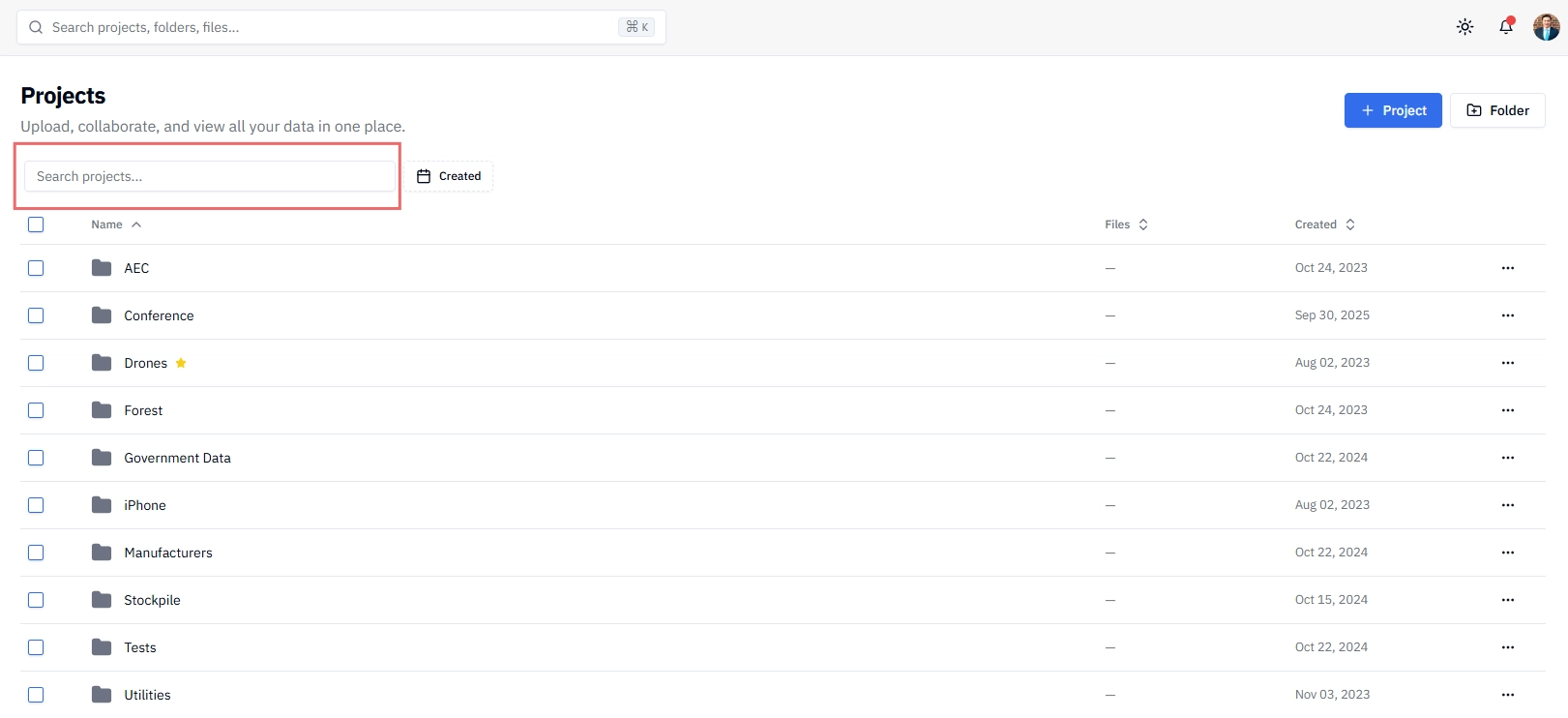Tick the checkbox for iPhone folder

click(36, 505)
